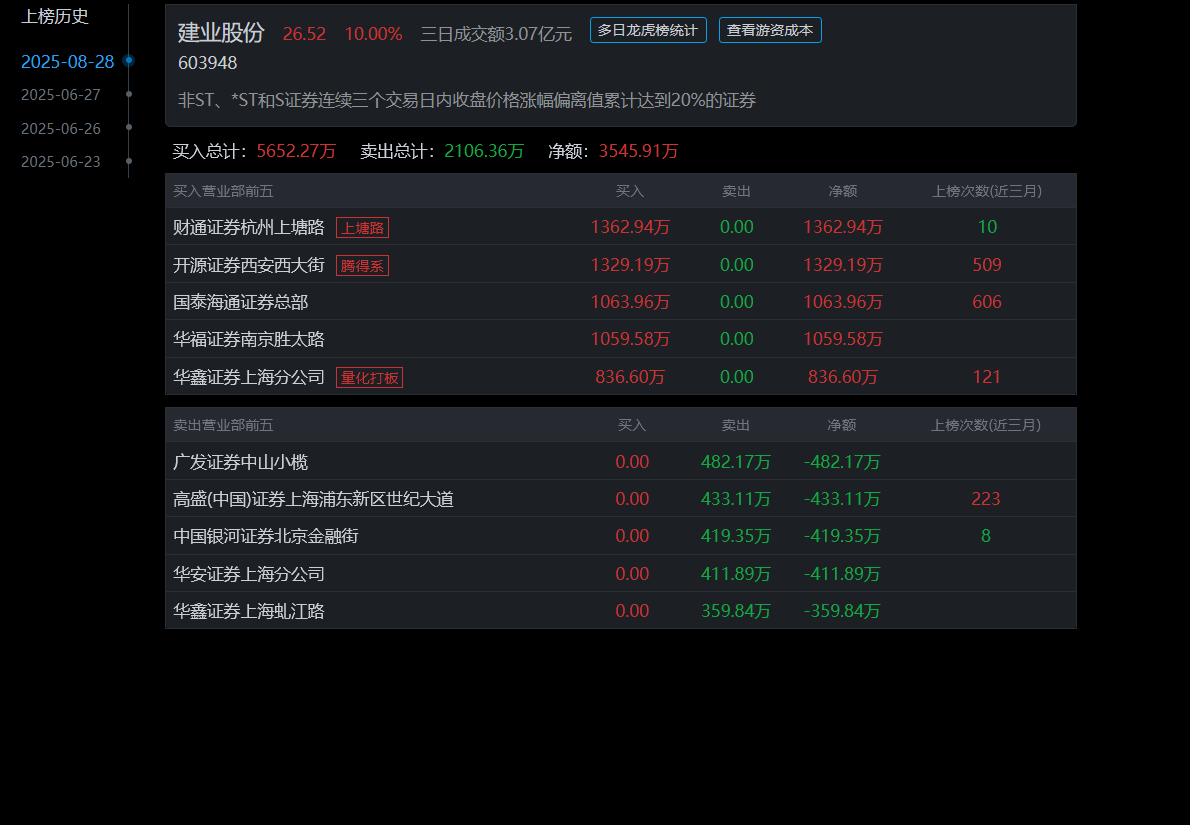Select history date 2025-06-23

pos(61,162)
